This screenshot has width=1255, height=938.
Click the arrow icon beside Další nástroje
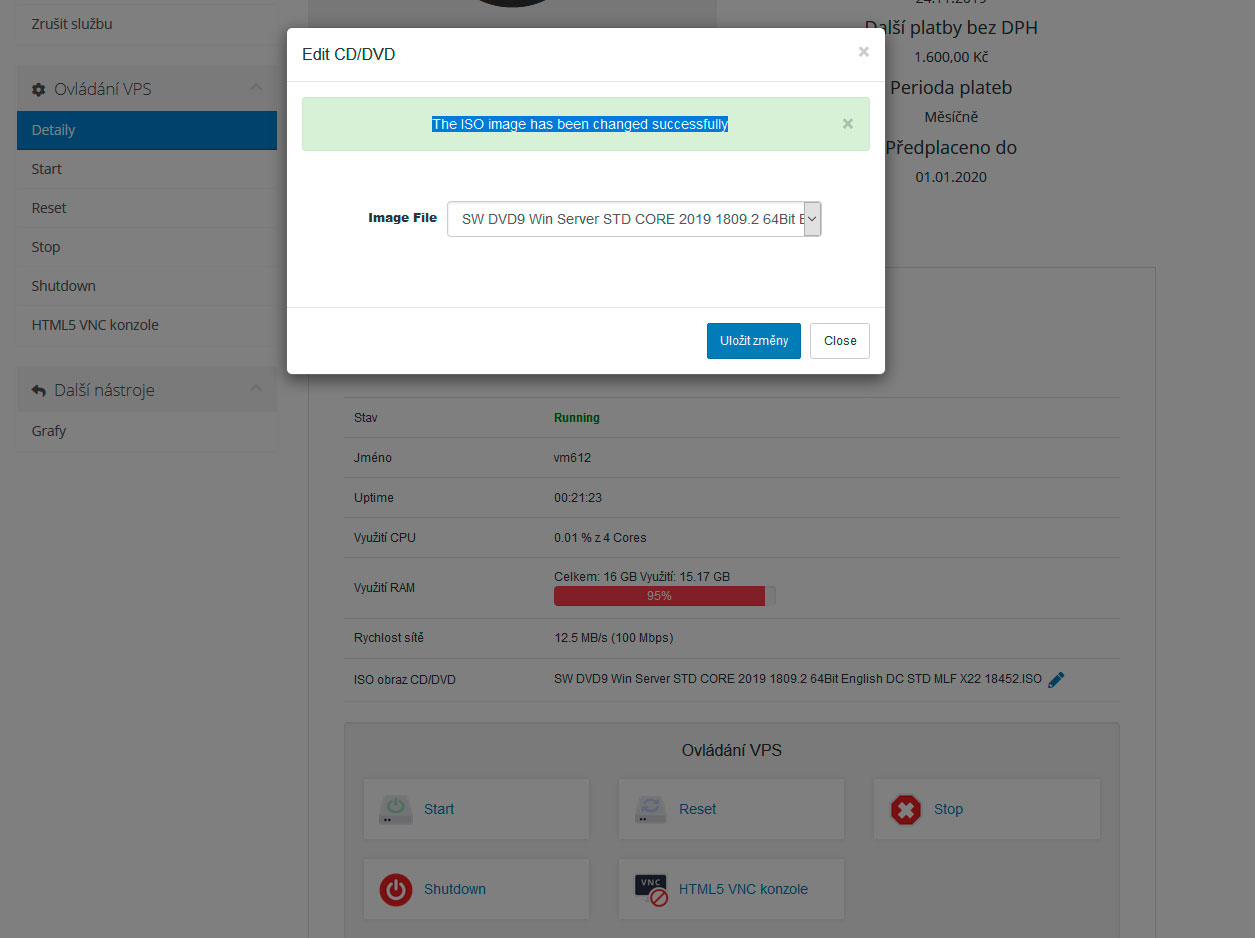point(39,390)
